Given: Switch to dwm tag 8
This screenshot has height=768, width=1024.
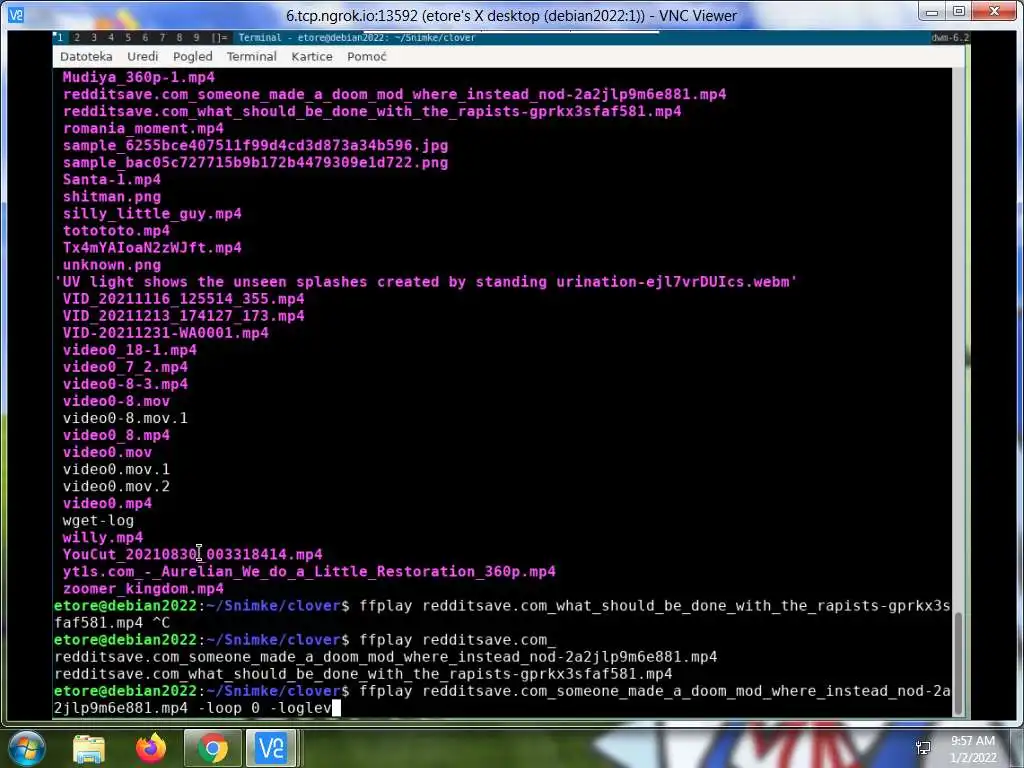Looking at the screenshot, I should click(x=179, y=38).
